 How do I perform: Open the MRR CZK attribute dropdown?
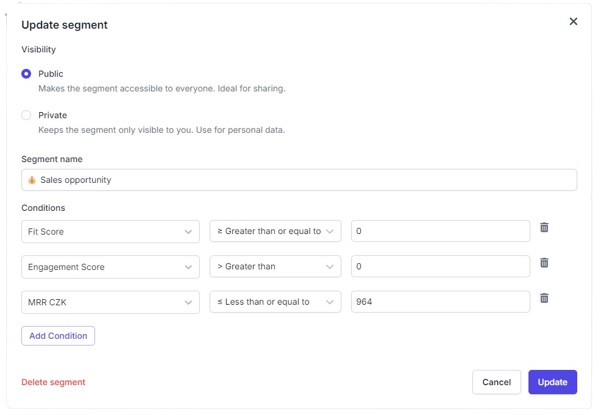pyautogui.click(x=110, y=302)
